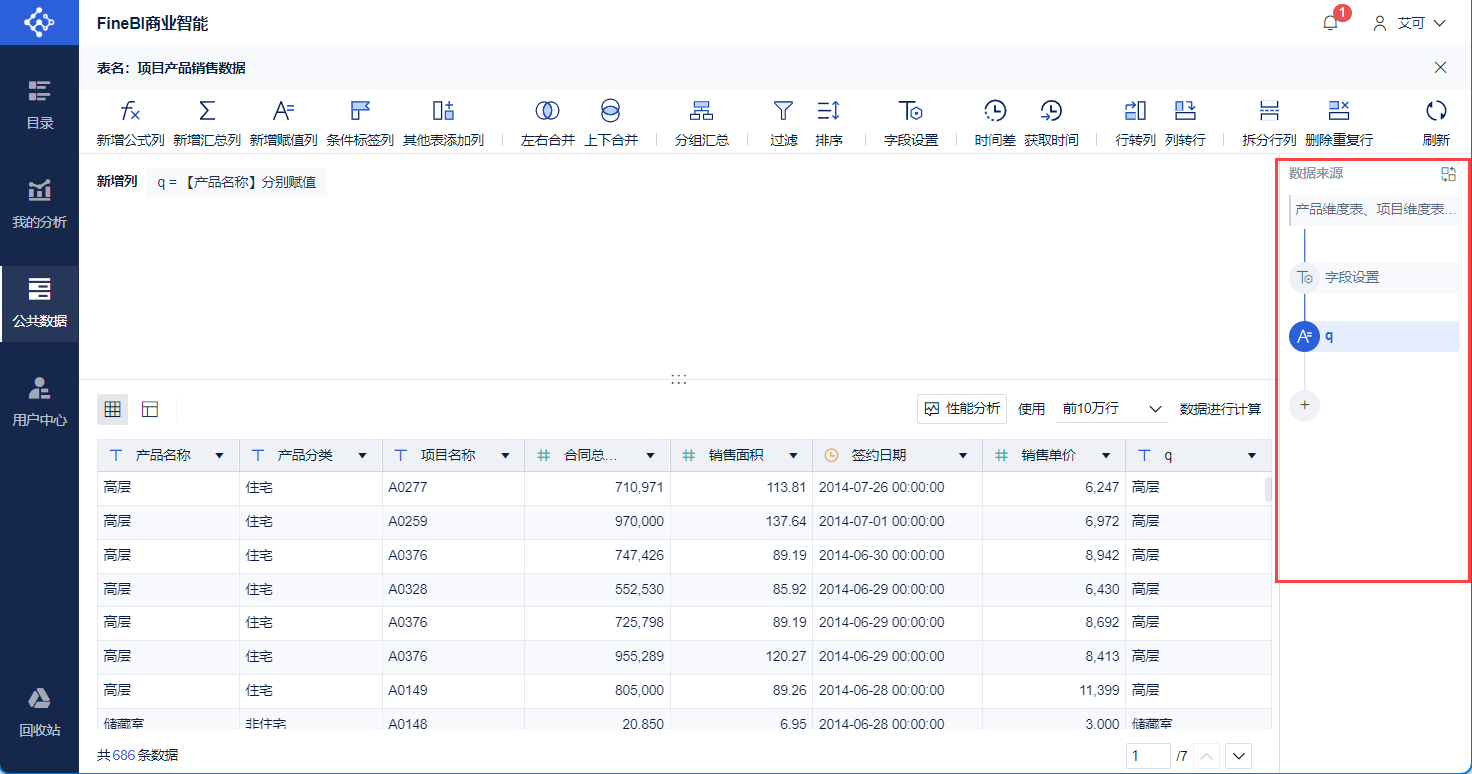Open the 艾可 user account menu
The height and width of the screenshot is (774, 1472).
(x=1410, y=23)
